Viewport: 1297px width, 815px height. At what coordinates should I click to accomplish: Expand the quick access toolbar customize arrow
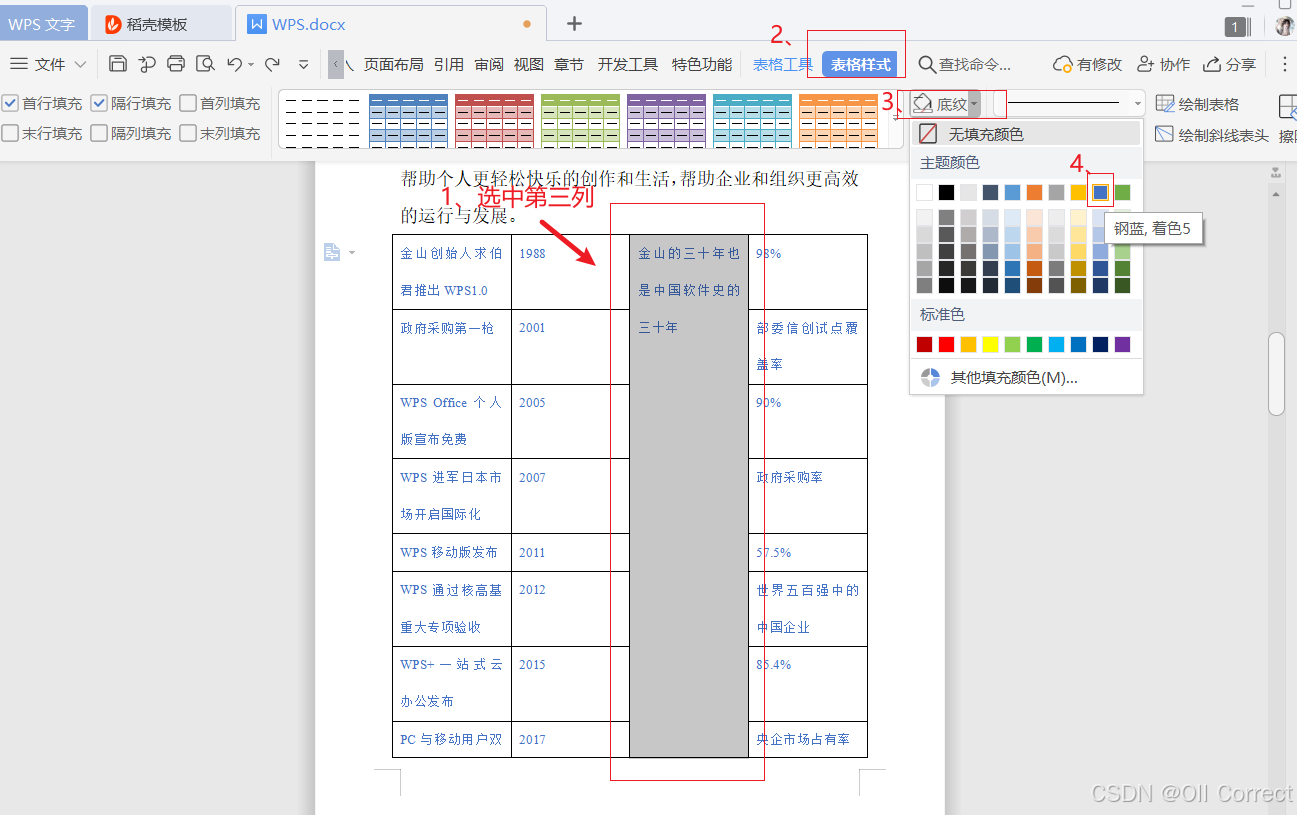coord(304,65)
